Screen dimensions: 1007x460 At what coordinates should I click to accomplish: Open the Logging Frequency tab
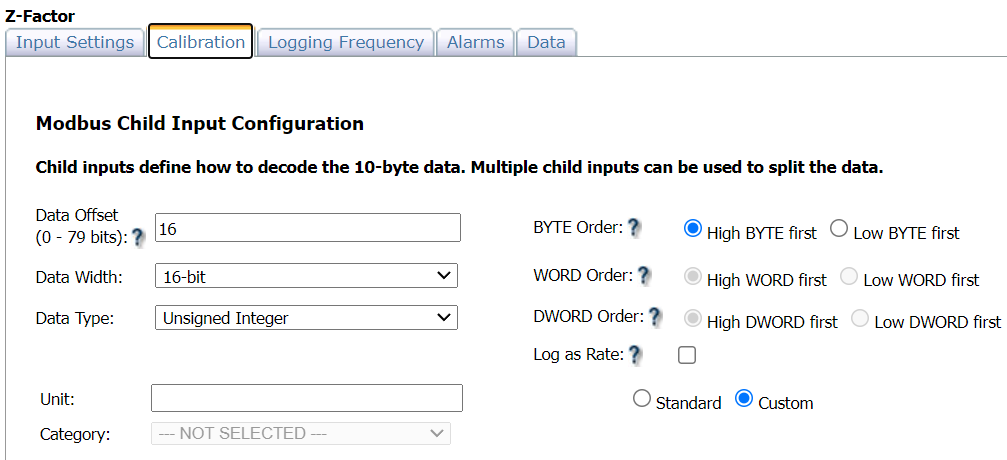[346, 42]
